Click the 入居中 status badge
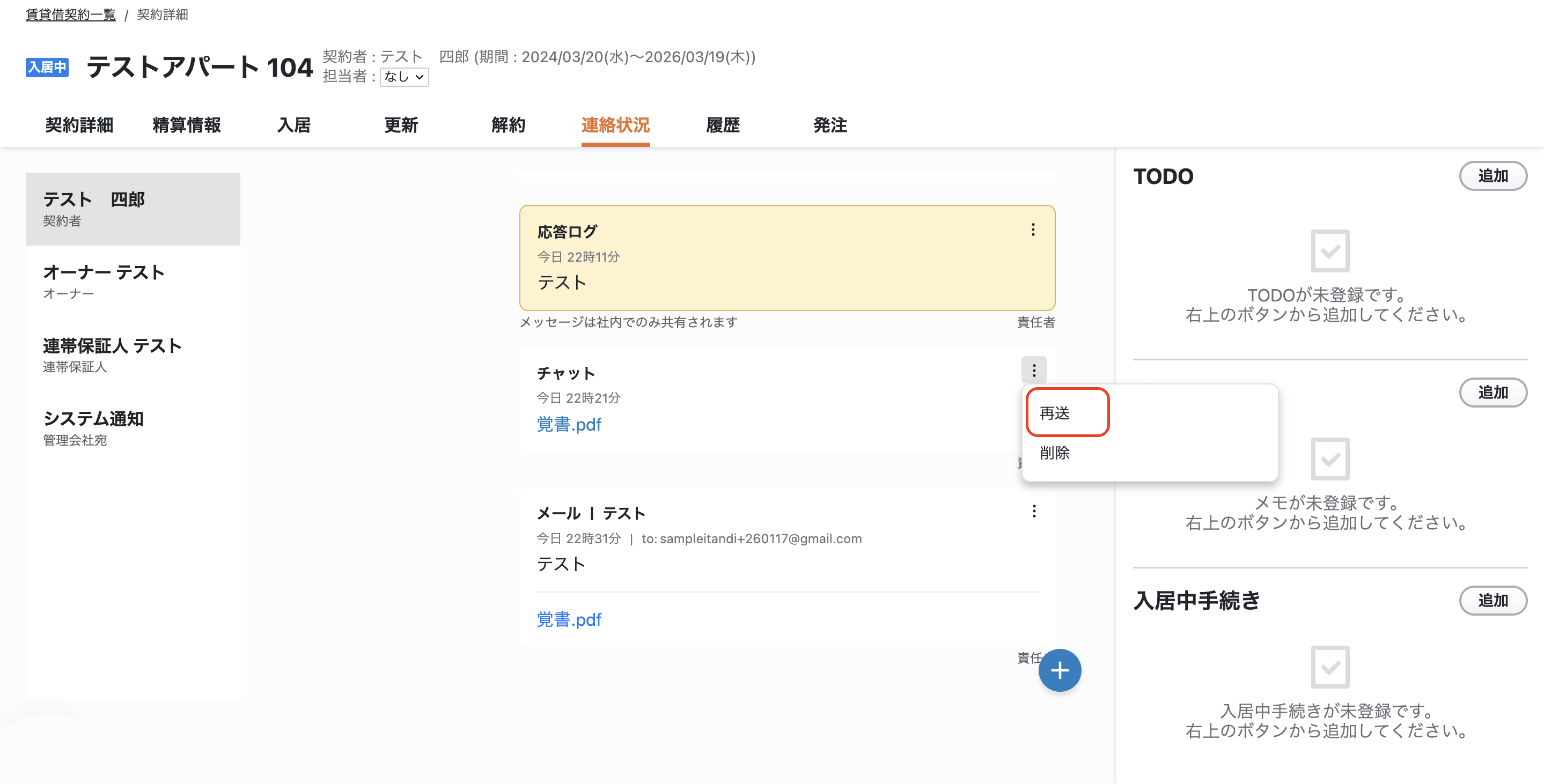The image size is (1544, 784). point(47,67)
